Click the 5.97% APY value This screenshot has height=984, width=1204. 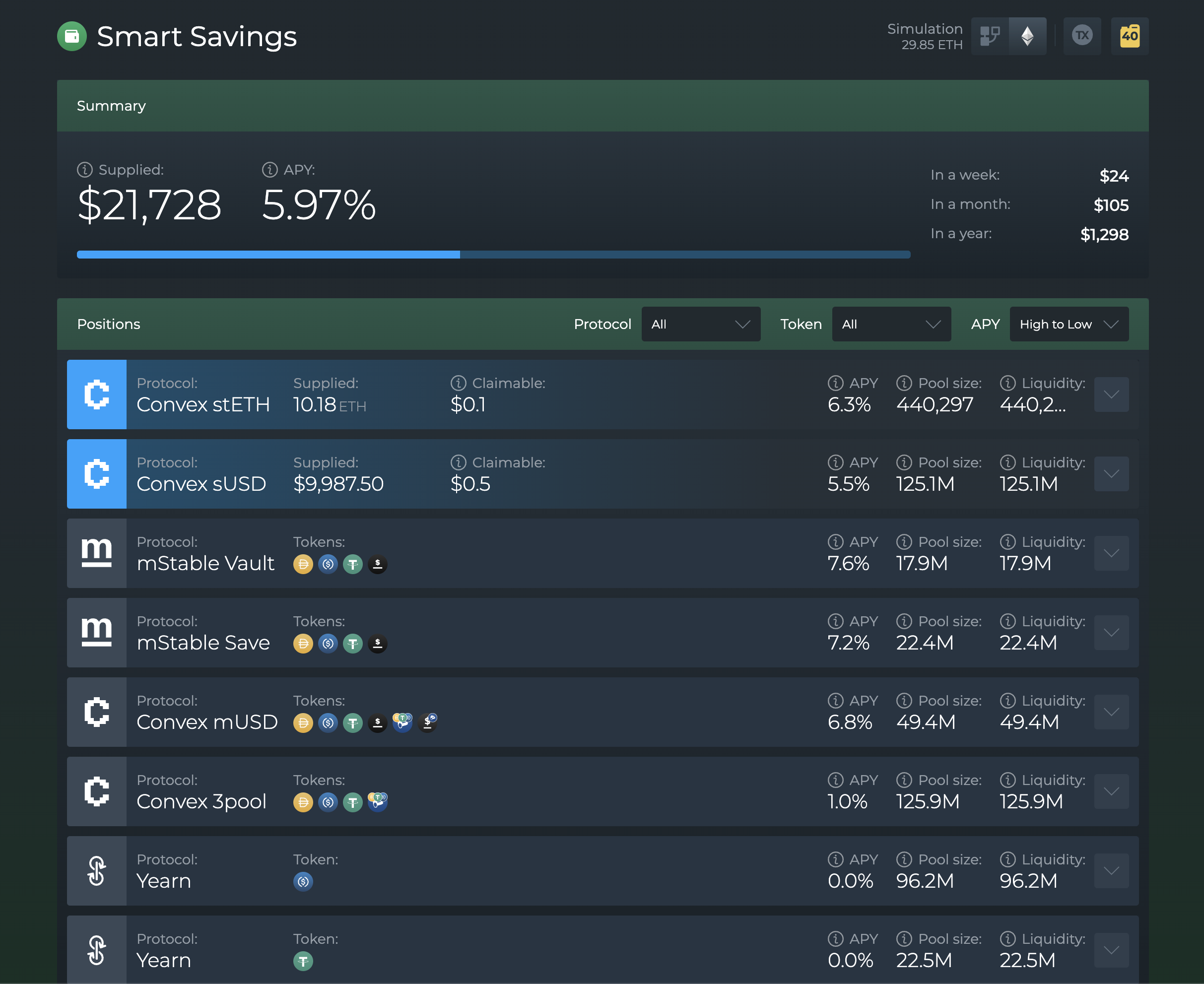[x=319, y=204]
